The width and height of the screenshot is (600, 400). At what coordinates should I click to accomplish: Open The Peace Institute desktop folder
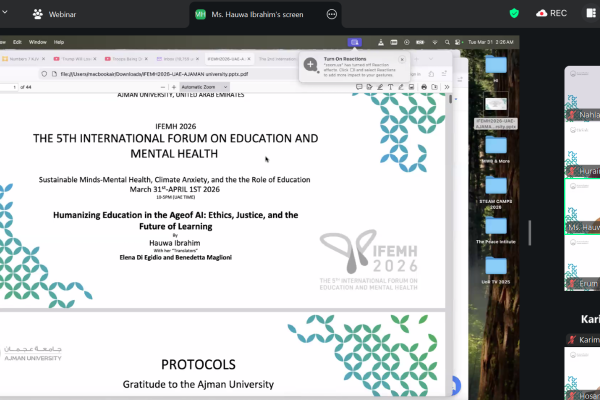pos(496,230)
